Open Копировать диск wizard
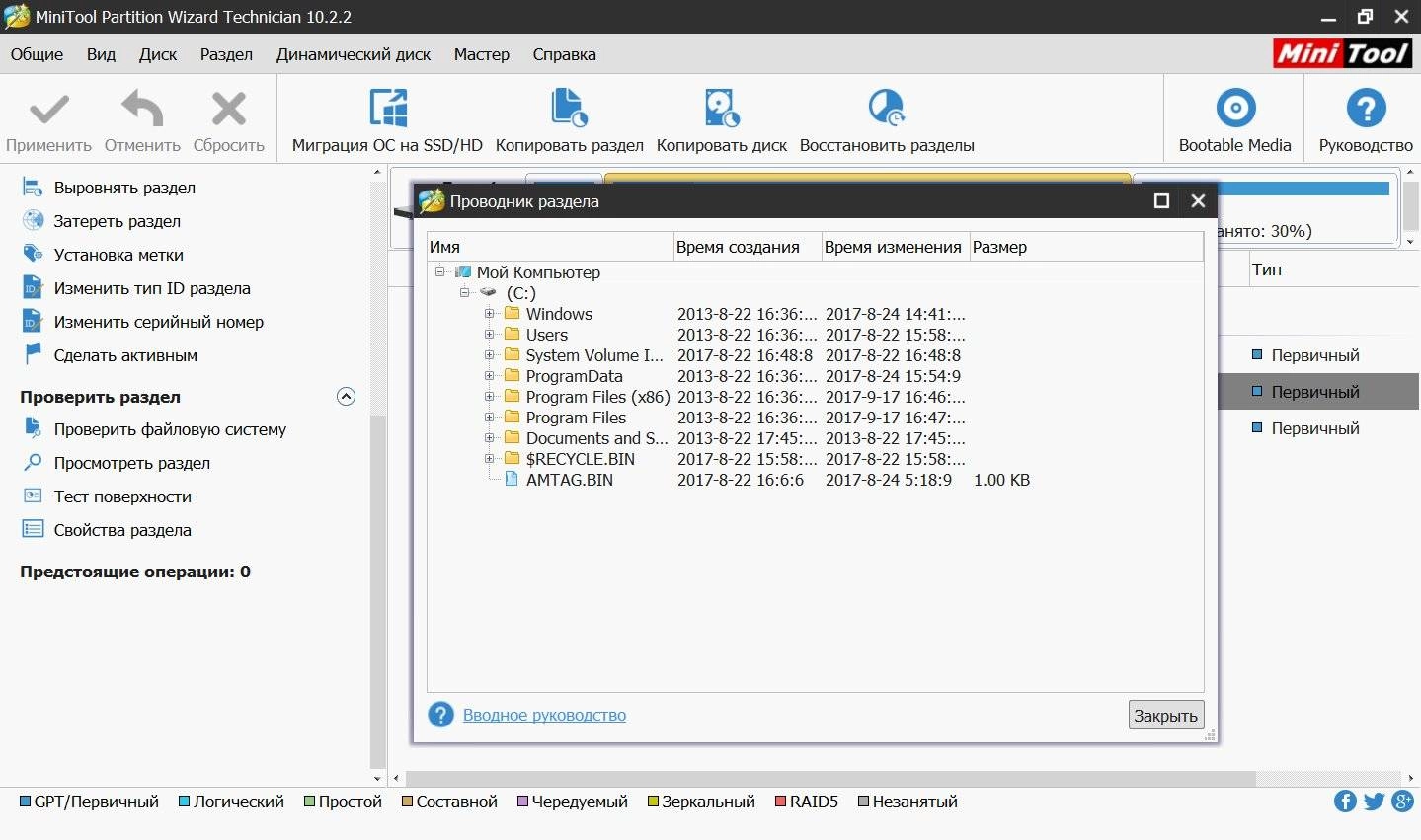This screenshot has width=1421, height=840. [722, 120]
